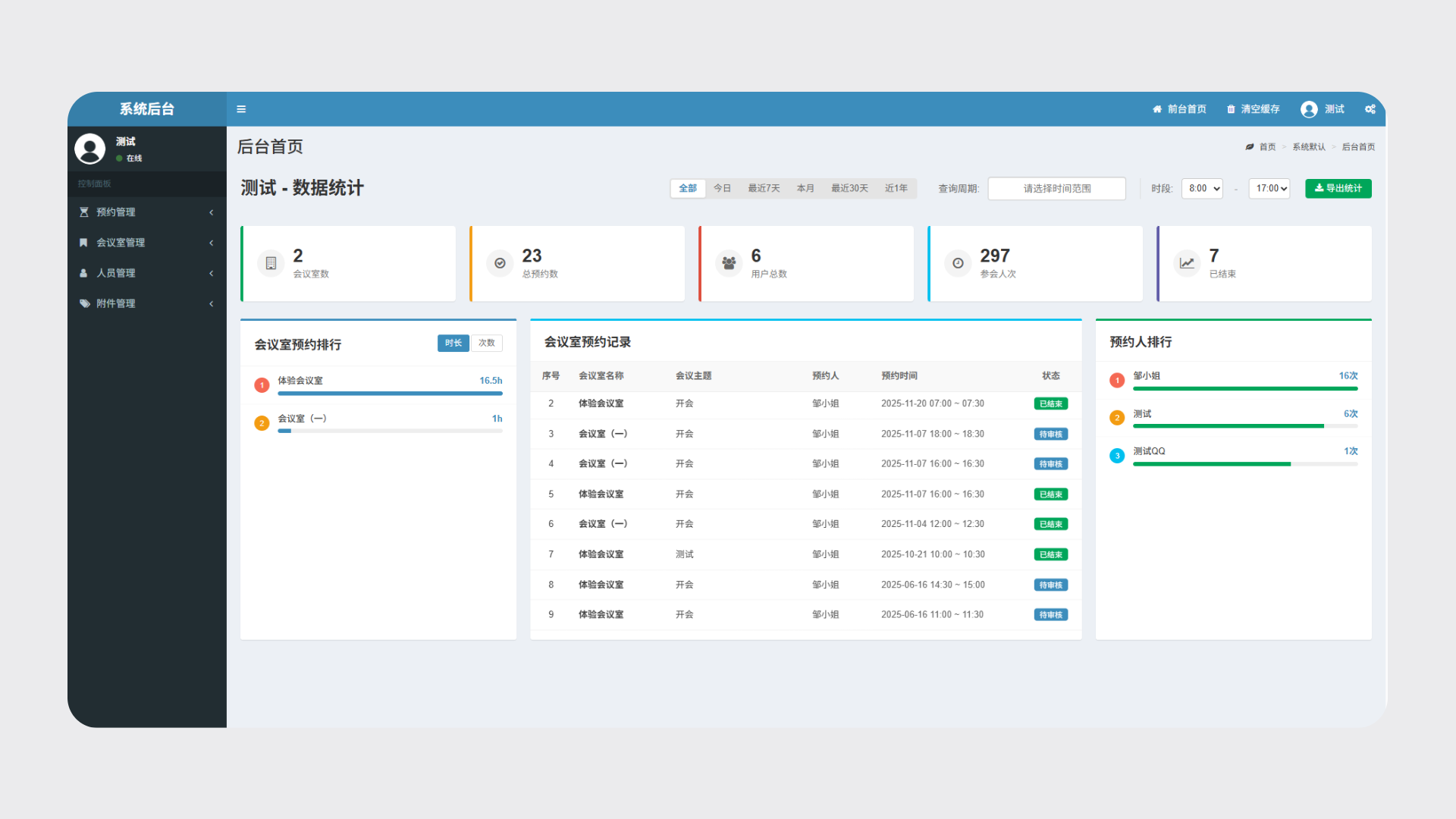Click the rank 1 badge beside 体验会议室
1456x819 pixels.
coord(262,385)
